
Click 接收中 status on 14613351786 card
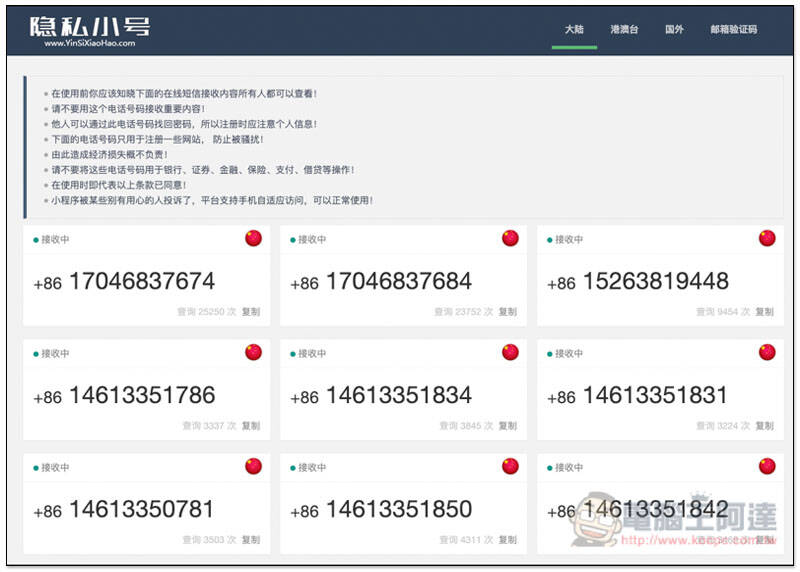[52, 353]
